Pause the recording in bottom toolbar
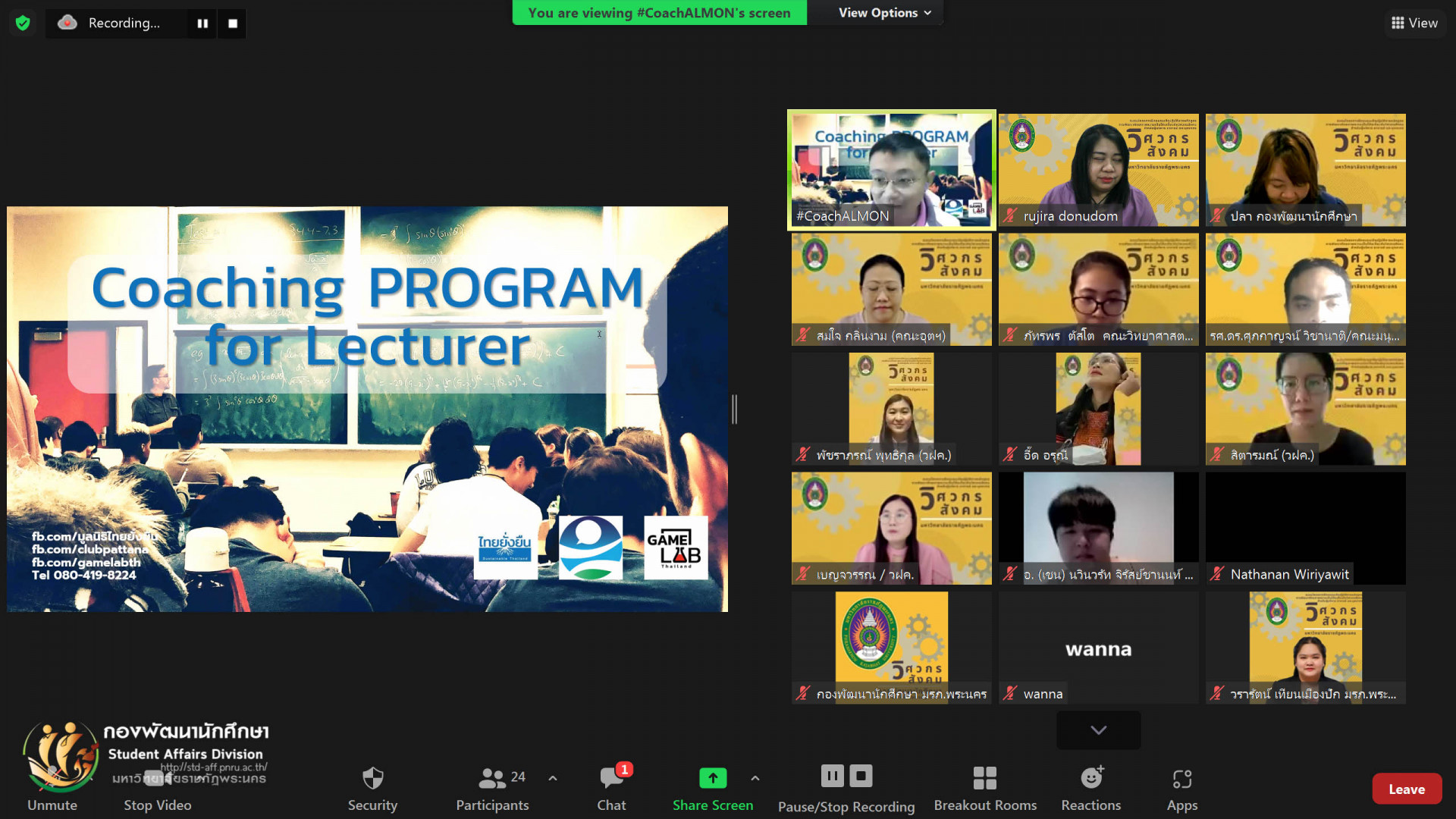The image size is (1456, 819). tap(832, 776)
